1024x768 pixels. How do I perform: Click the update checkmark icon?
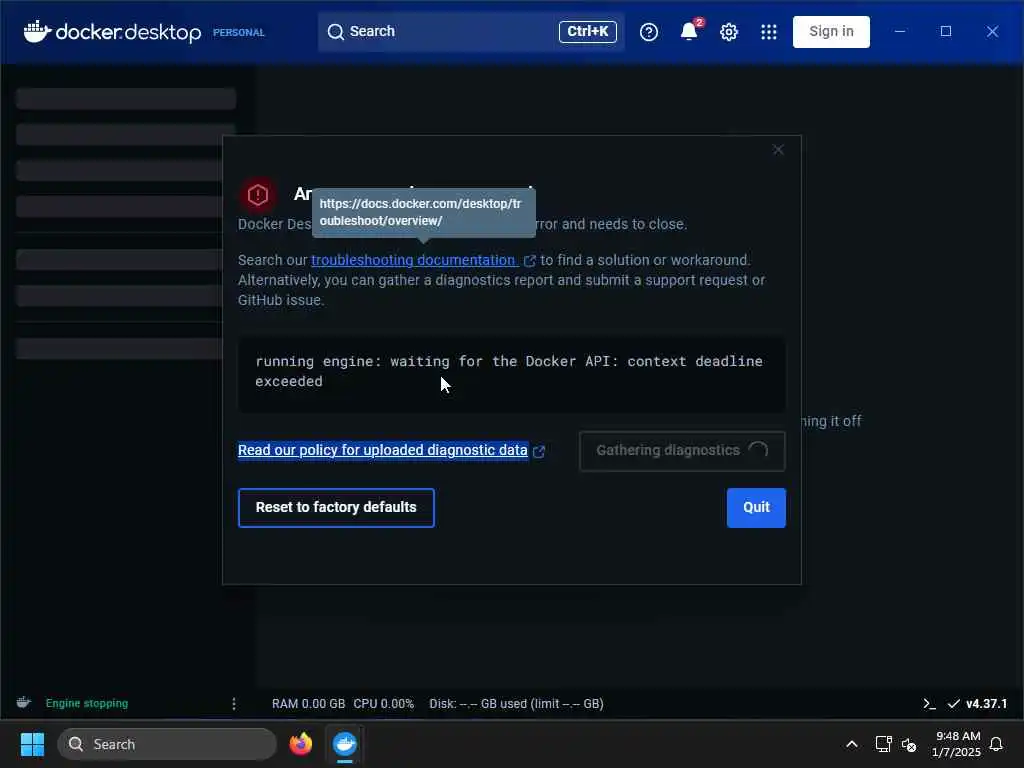[953, 703]
